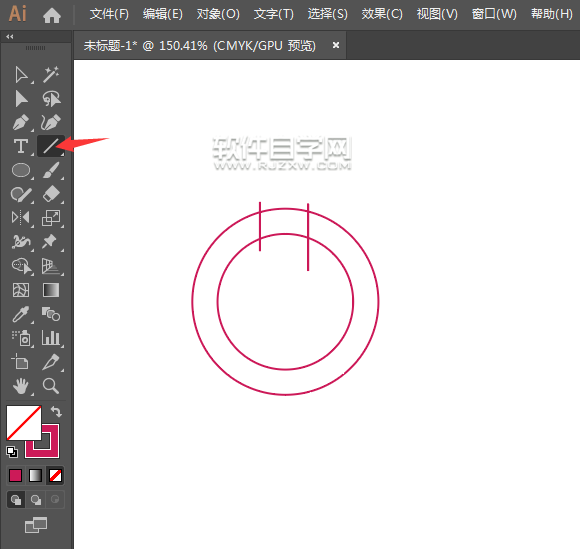Enable Draw Normal mode
Viewport: 580px width, 549px height.
[x=16, y=500]
